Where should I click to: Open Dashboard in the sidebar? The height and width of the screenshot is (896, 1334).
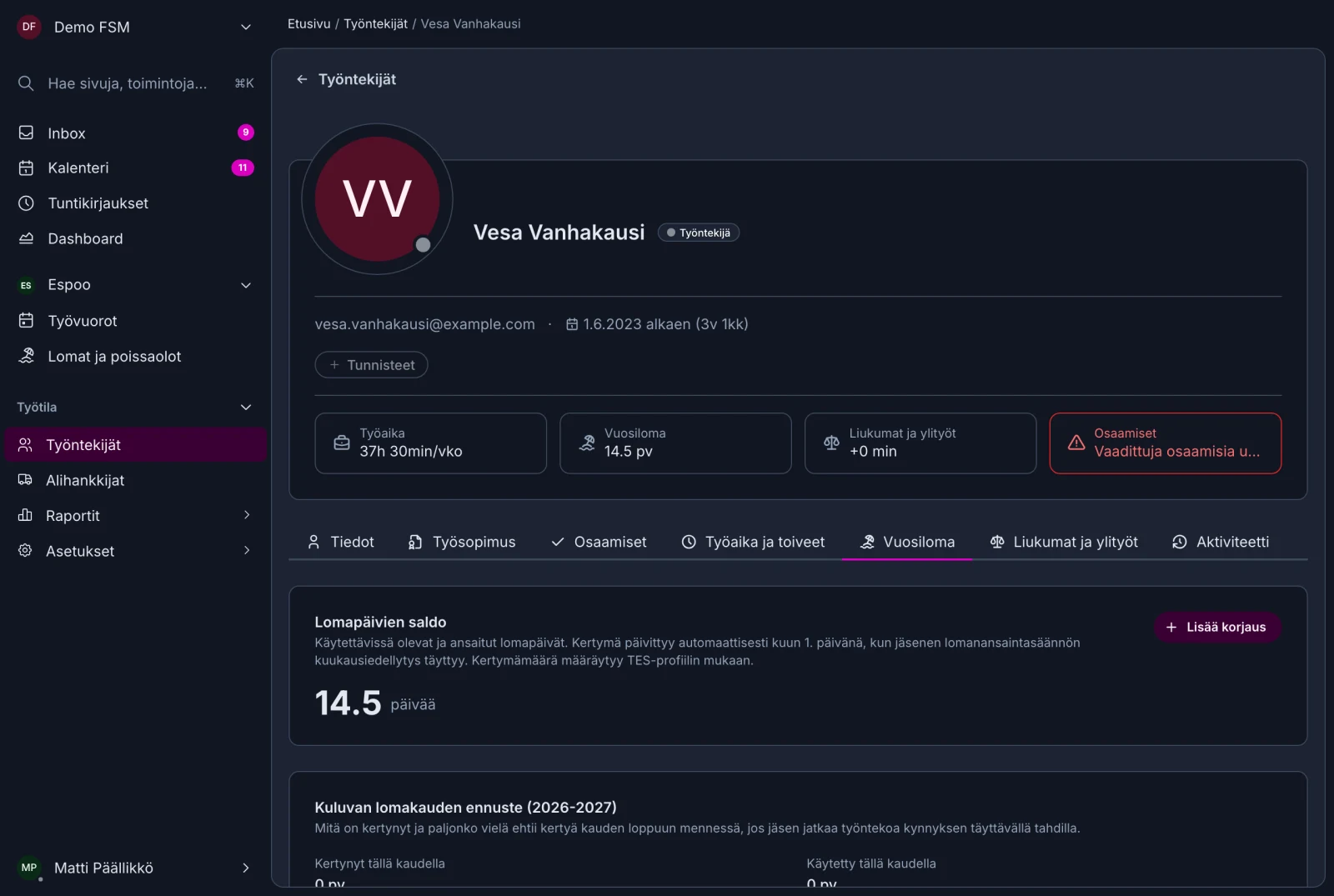[135, 238]
